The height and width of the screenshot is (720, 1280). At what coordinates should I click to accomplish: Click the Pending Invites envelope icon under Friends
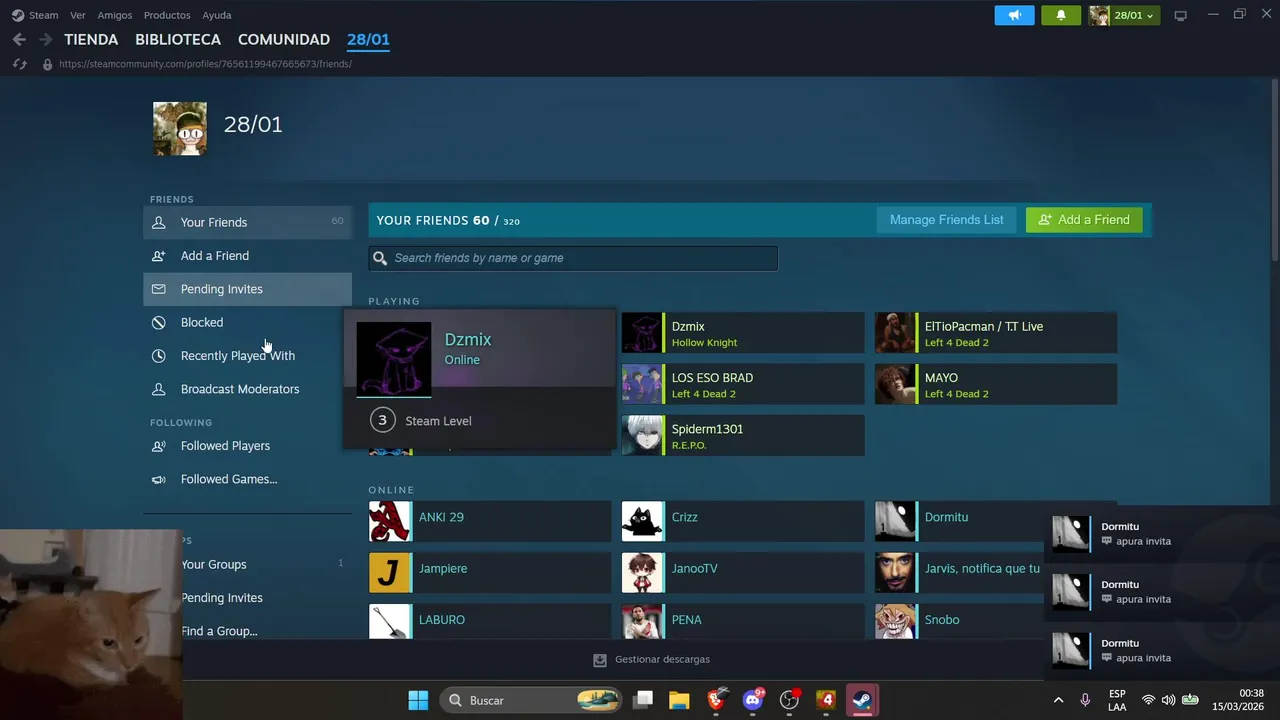[x=158, y=289]
